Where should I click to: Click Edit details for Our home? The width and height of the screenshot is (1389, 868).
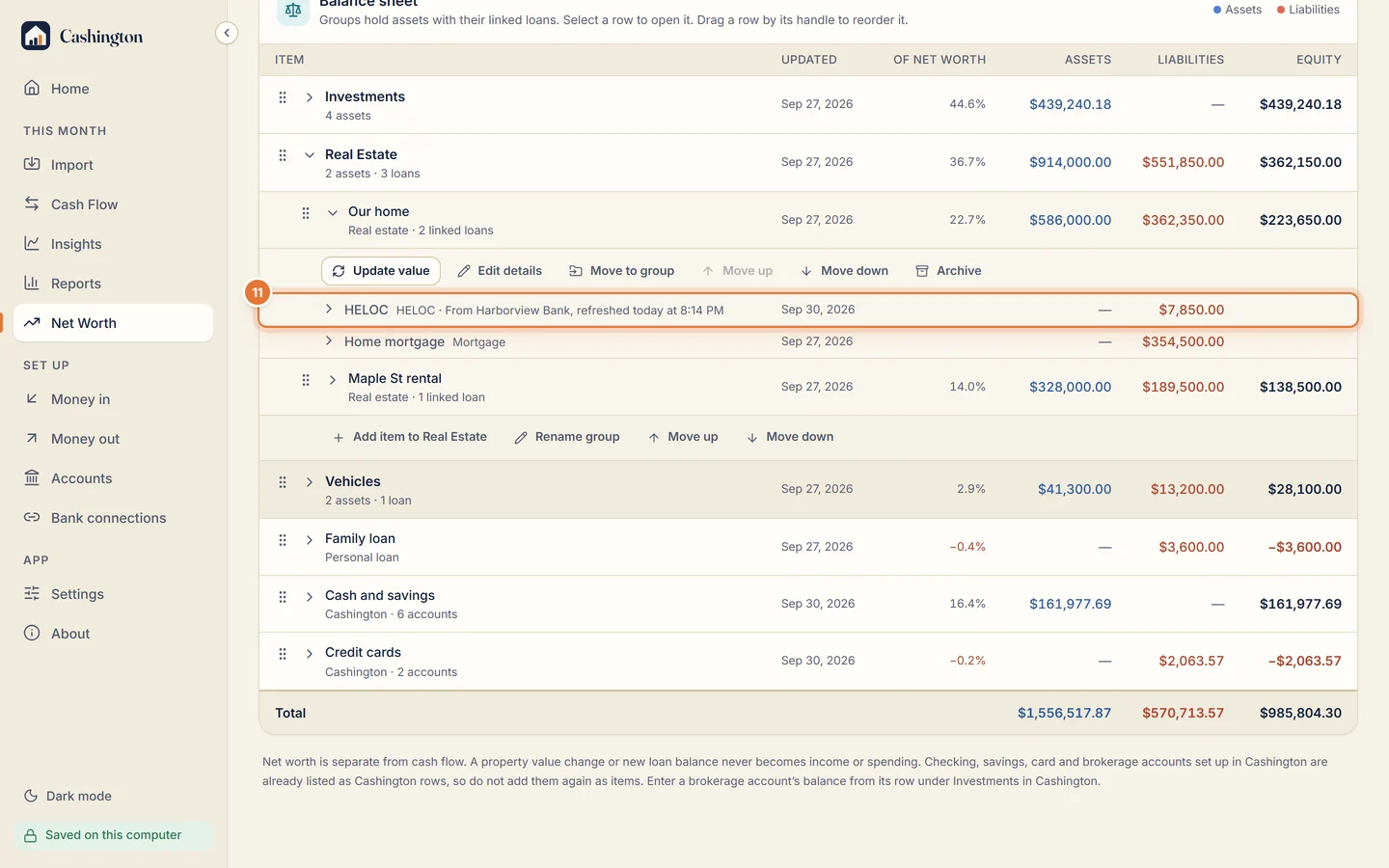pyautogui.click(x=500, y=271)
